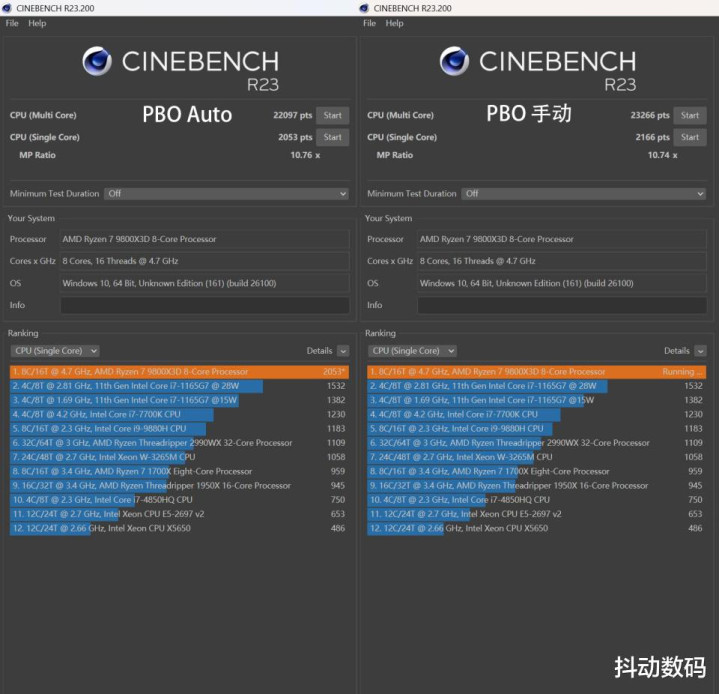The width and height of the screenshot is (719, 694).
Task: Select Ryzen 7 1700X row in left window
Action: coord(179,471)
